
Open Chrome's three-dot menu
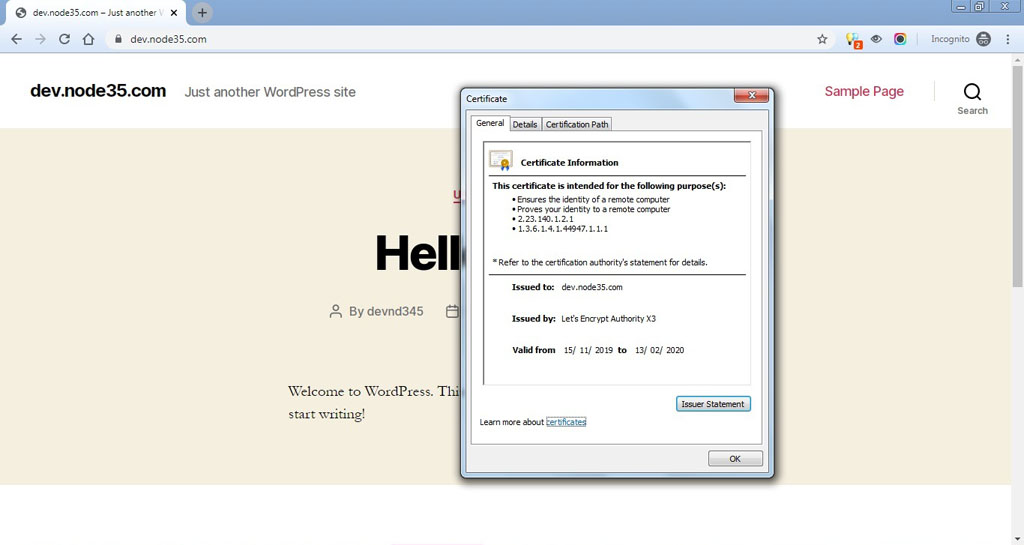click(x=1008, y=39)
